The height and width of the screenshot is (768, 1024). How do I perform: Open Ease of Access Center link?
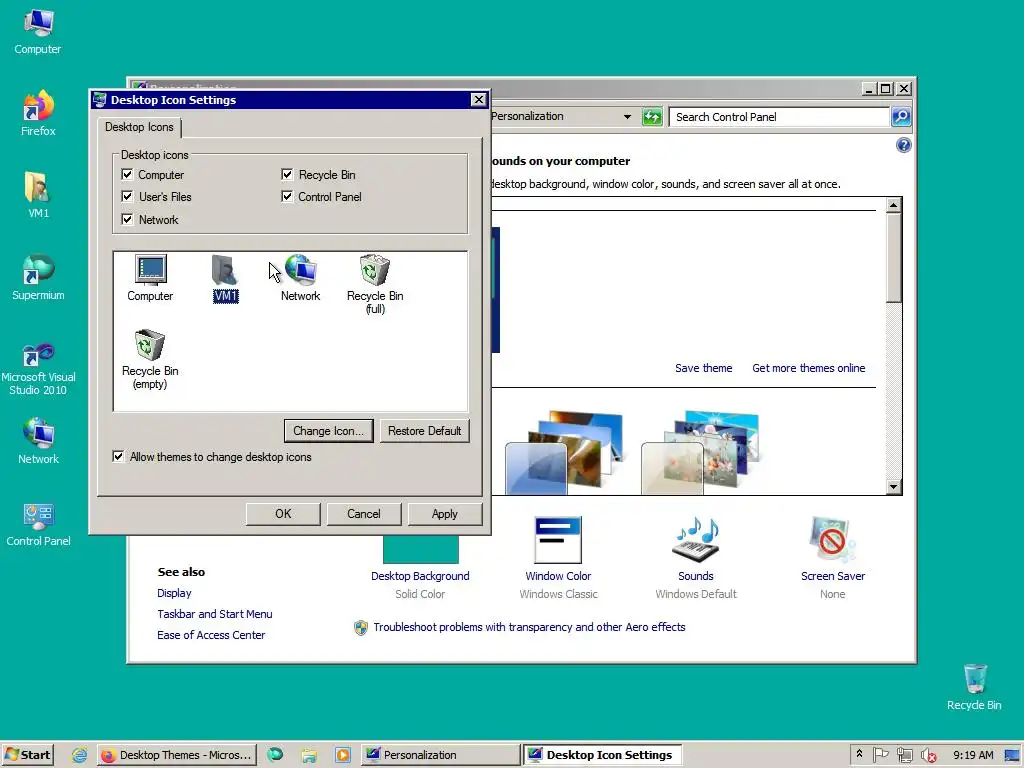211,635
